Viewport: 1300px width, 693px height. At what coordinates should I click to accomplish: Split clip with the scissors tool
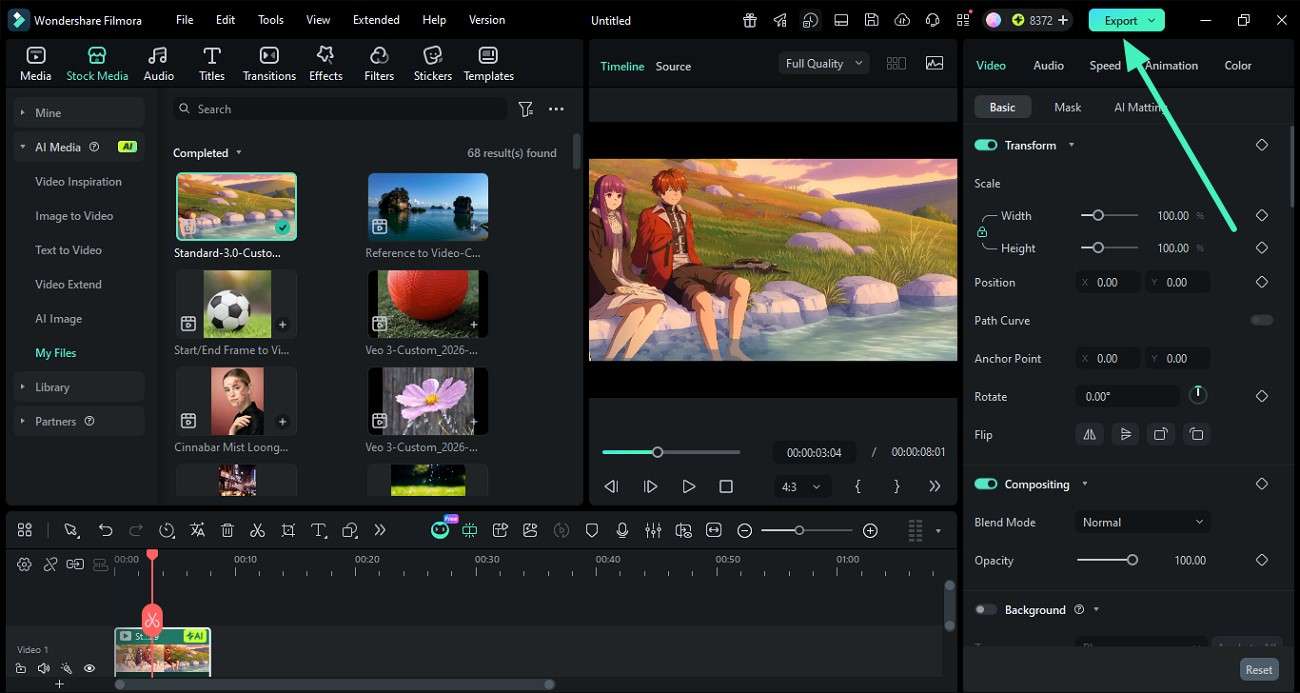point(257,530)
